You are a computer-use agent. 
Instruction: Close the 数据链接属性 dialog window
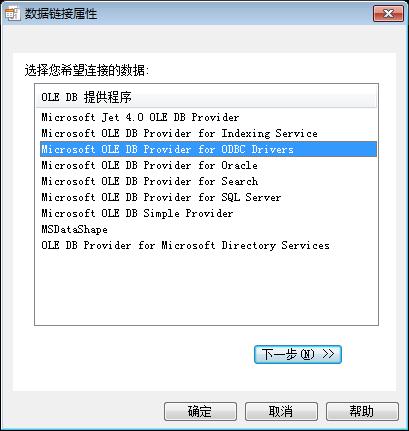(388, 14)
